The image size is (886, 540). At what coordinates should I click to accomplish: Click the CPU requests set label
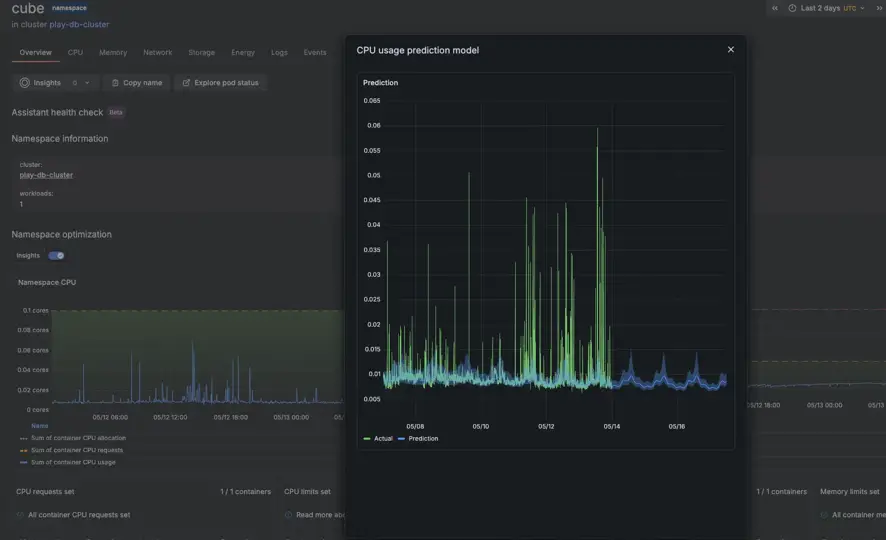pos(45,491)
